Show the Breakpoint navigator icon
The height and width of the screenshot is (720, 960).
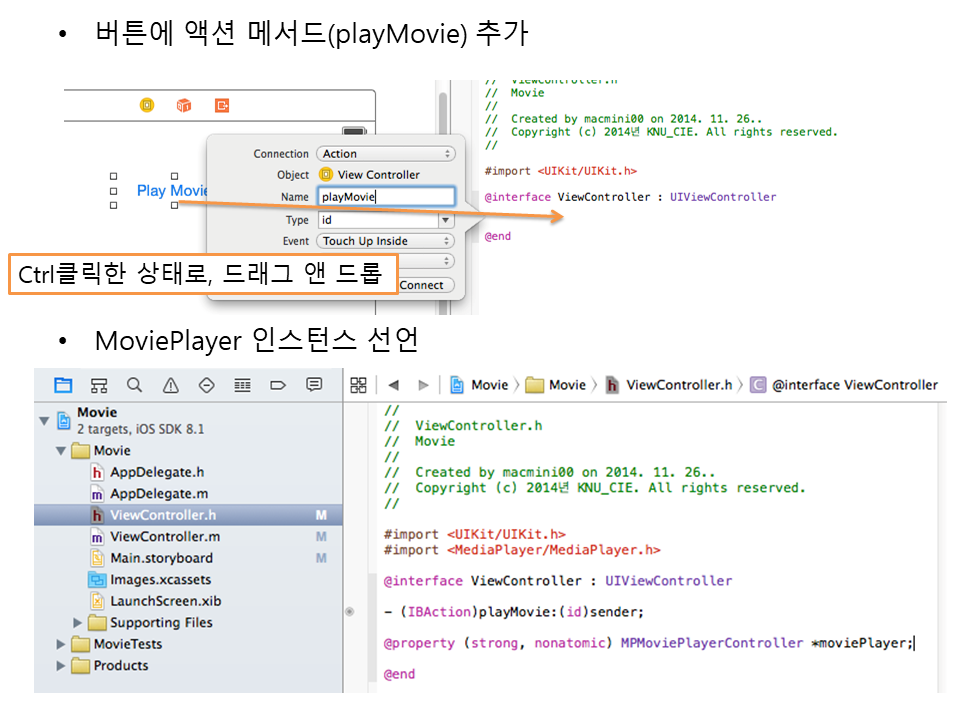click(278, 385)
